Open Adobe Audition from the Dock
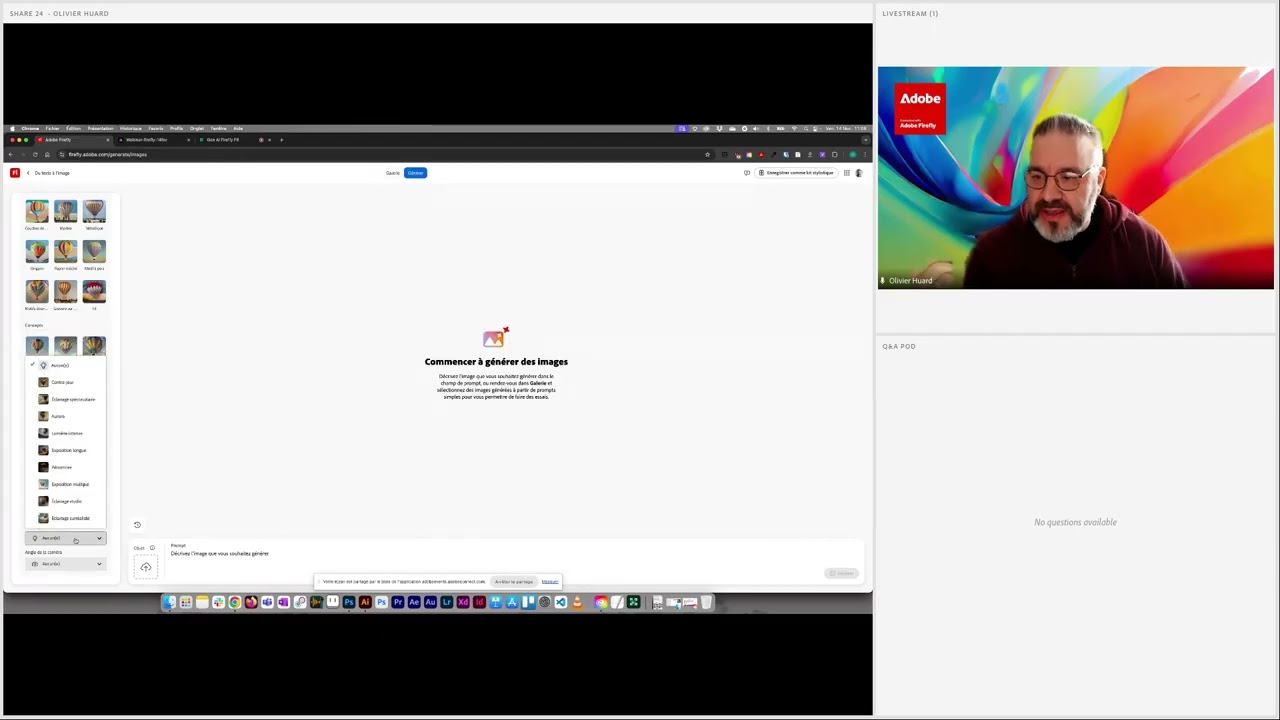Image resolution: width=1280 pixels, height=720 pixels. 430,602
